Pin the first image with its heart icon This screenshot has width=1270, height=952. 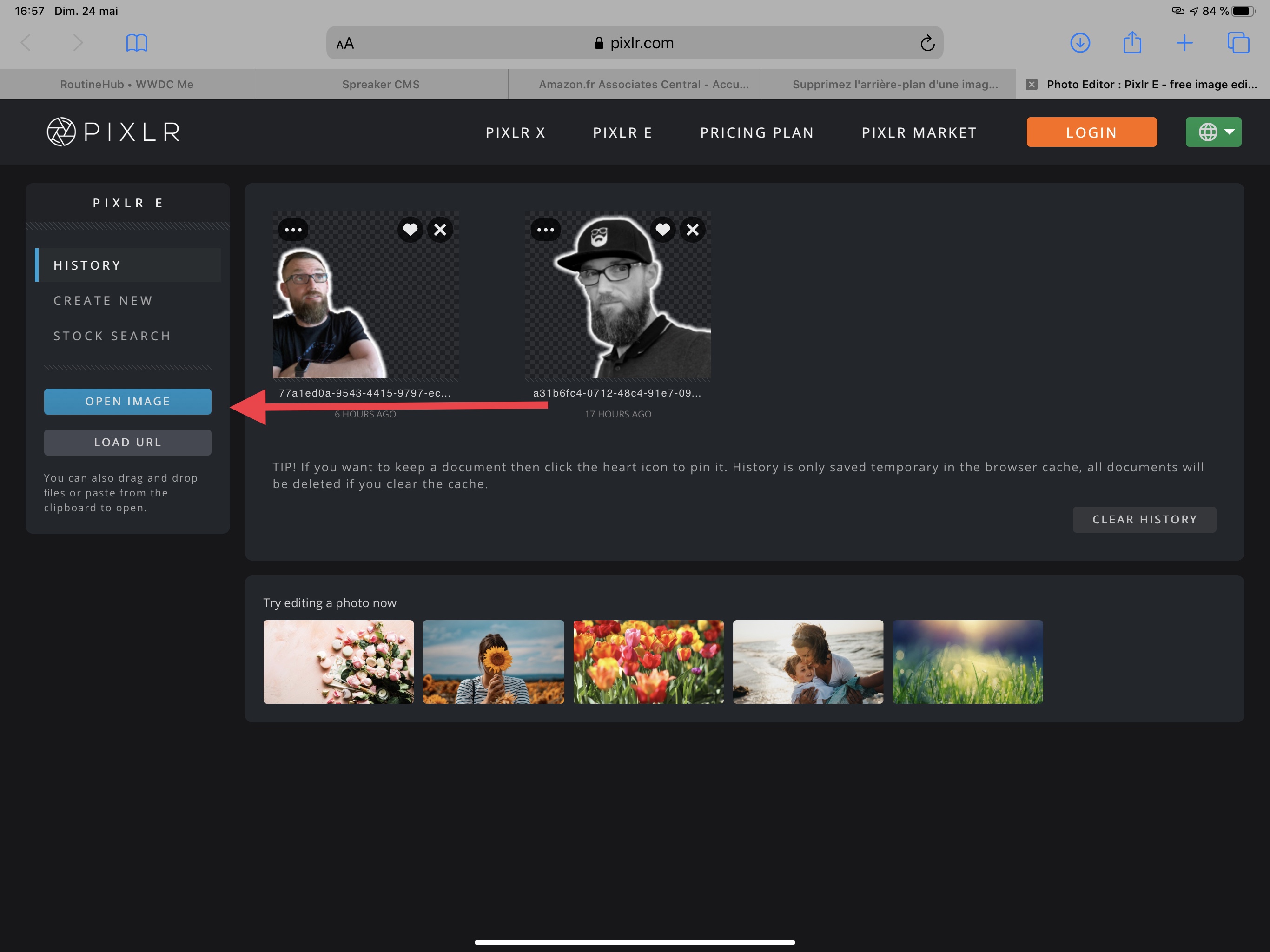[410, 230]
